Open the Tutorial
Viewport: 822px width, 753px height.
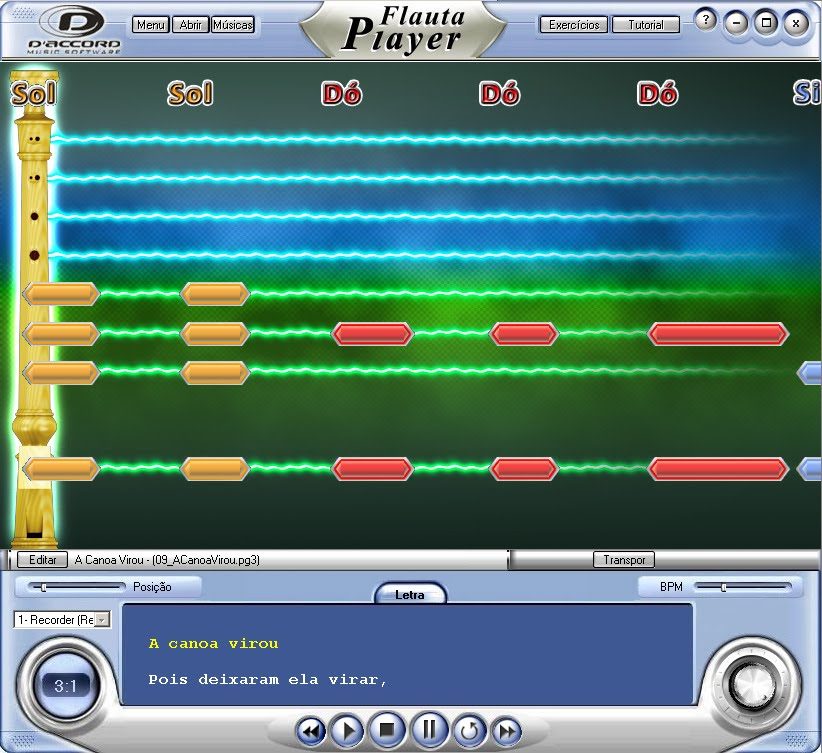click(x=646, y=25)
